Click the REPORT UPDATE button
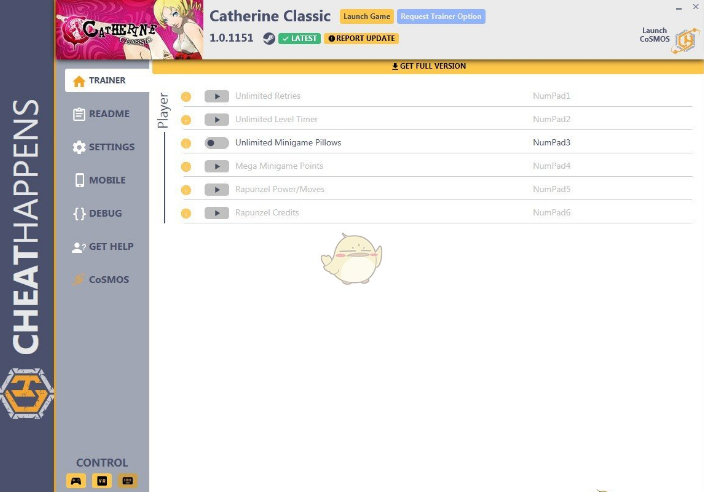This screenshot has height=492, width=704. (361, 38)
